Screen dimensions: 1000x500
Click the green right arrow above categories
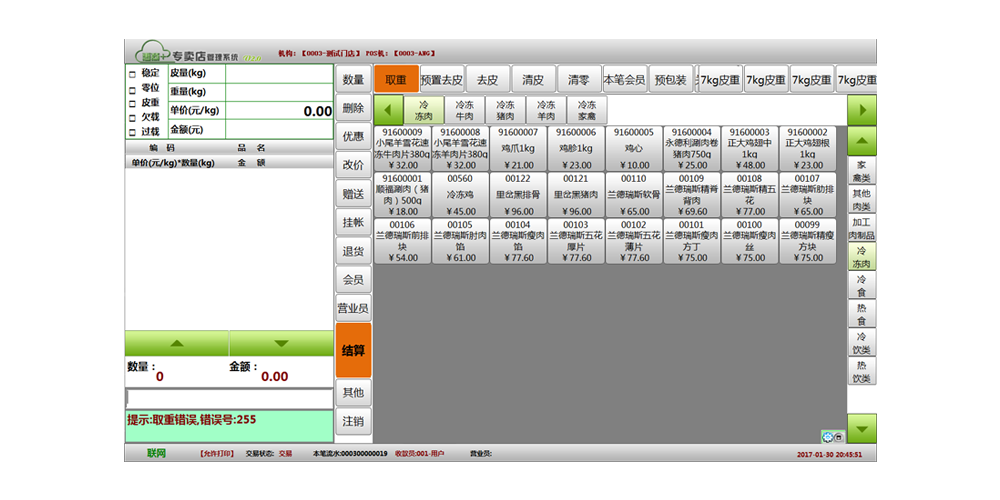[x=862, y=110]
